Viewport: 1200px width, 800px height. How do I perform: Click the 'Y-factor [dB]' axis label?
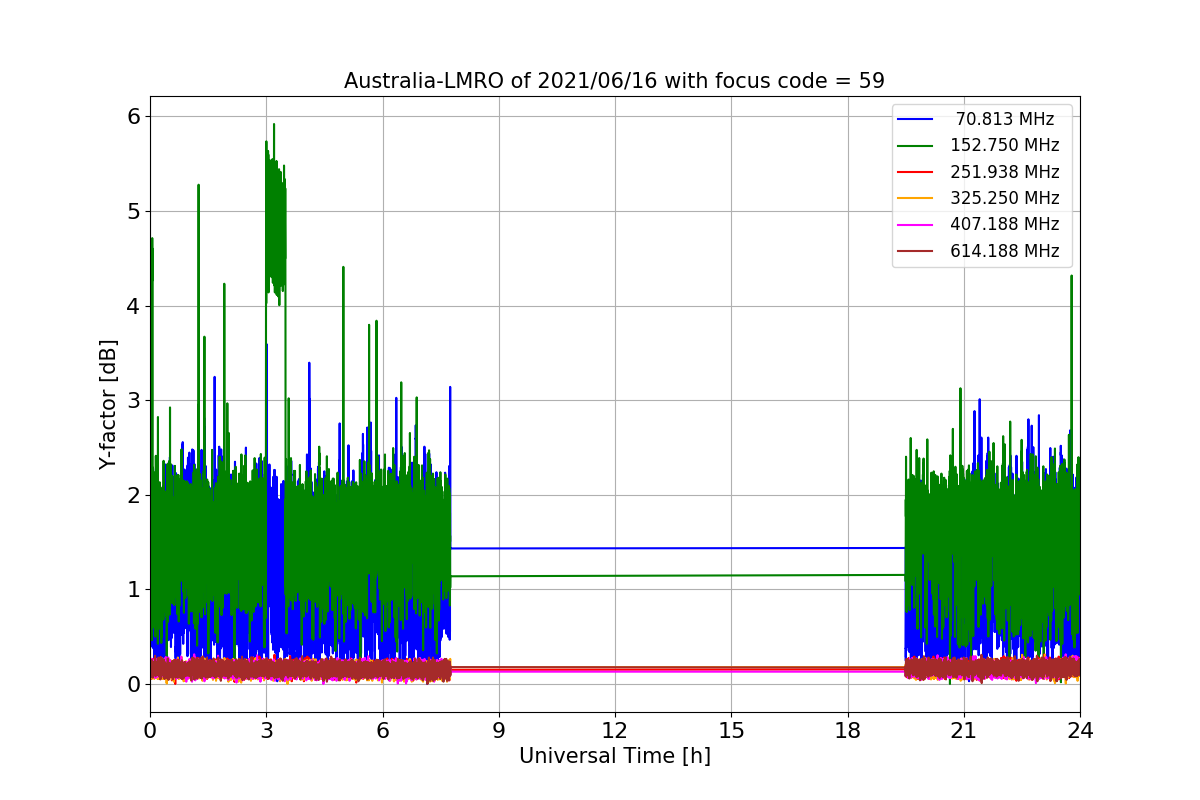(x=108, y=404)
